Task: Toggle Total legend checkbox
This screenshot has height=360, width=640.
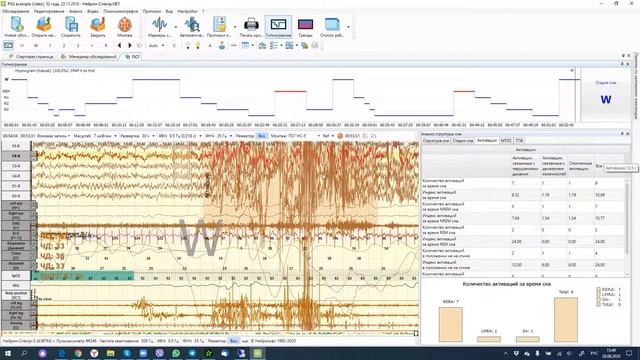Action: pos(598,304)
